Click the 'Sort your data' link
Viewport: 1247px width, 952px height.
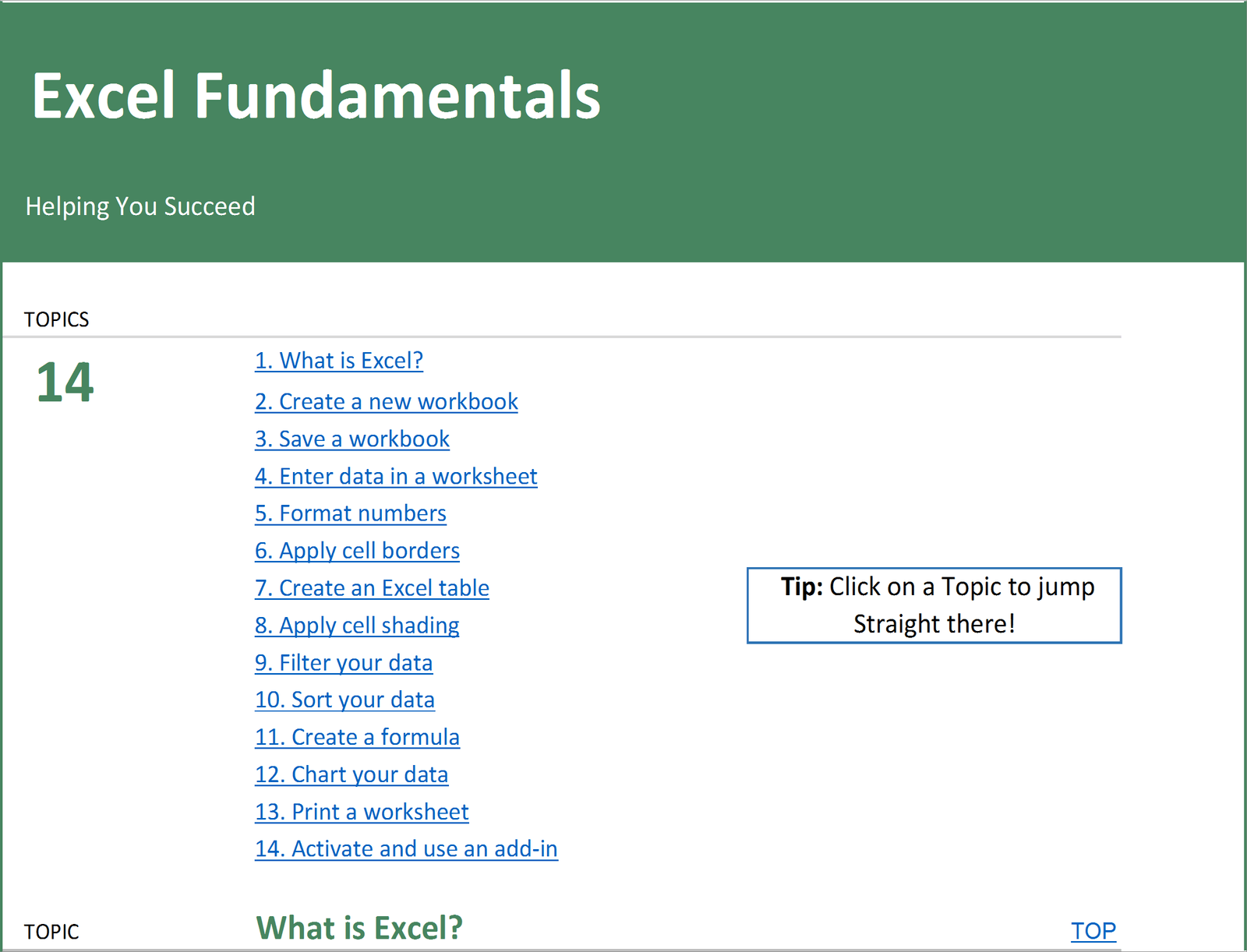pos(344,700)
